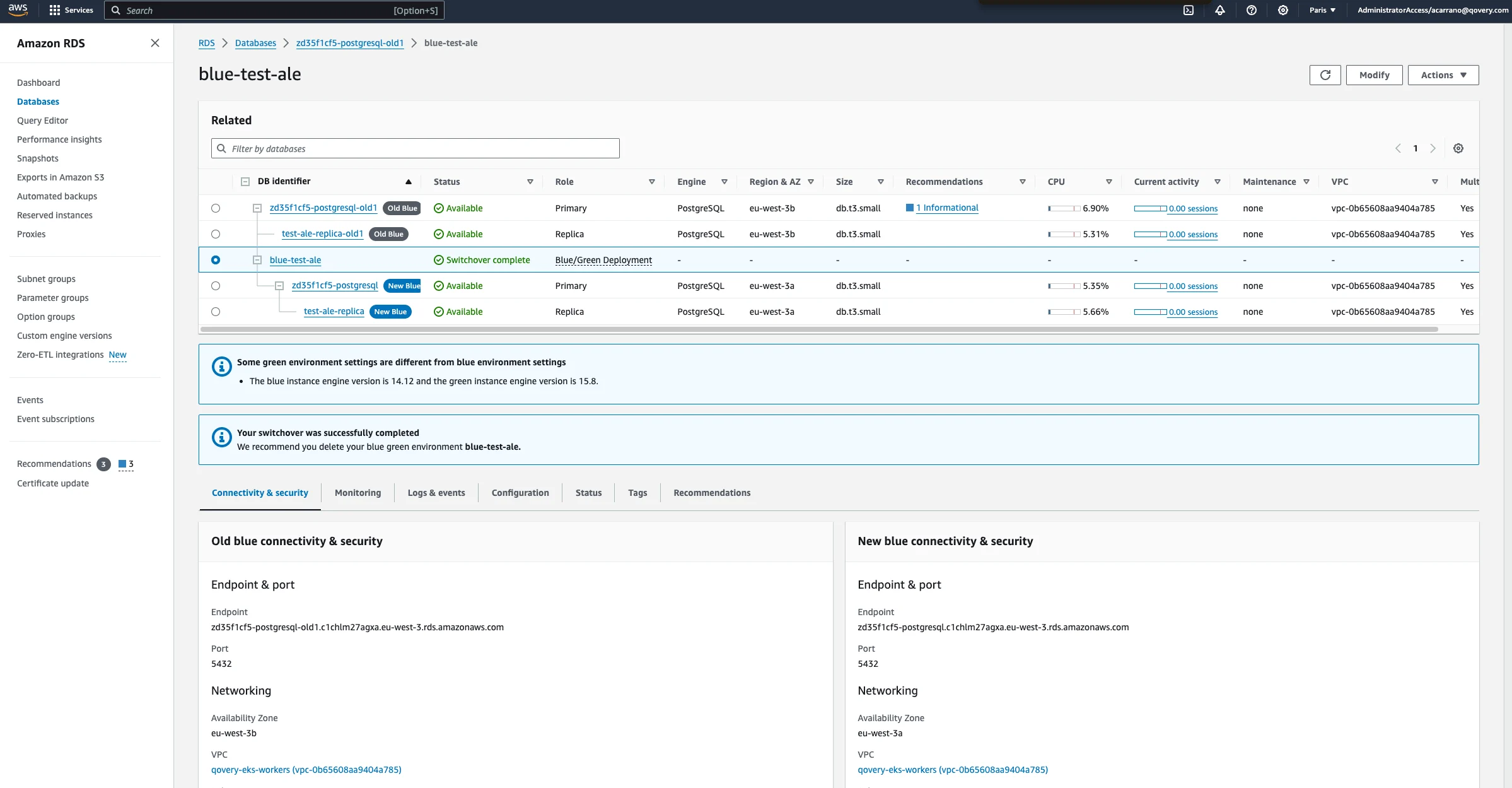Viewport: 1512px width, 788px height.
Task: Open Event subscriptions in sidebar
Action: pos(55,419)
